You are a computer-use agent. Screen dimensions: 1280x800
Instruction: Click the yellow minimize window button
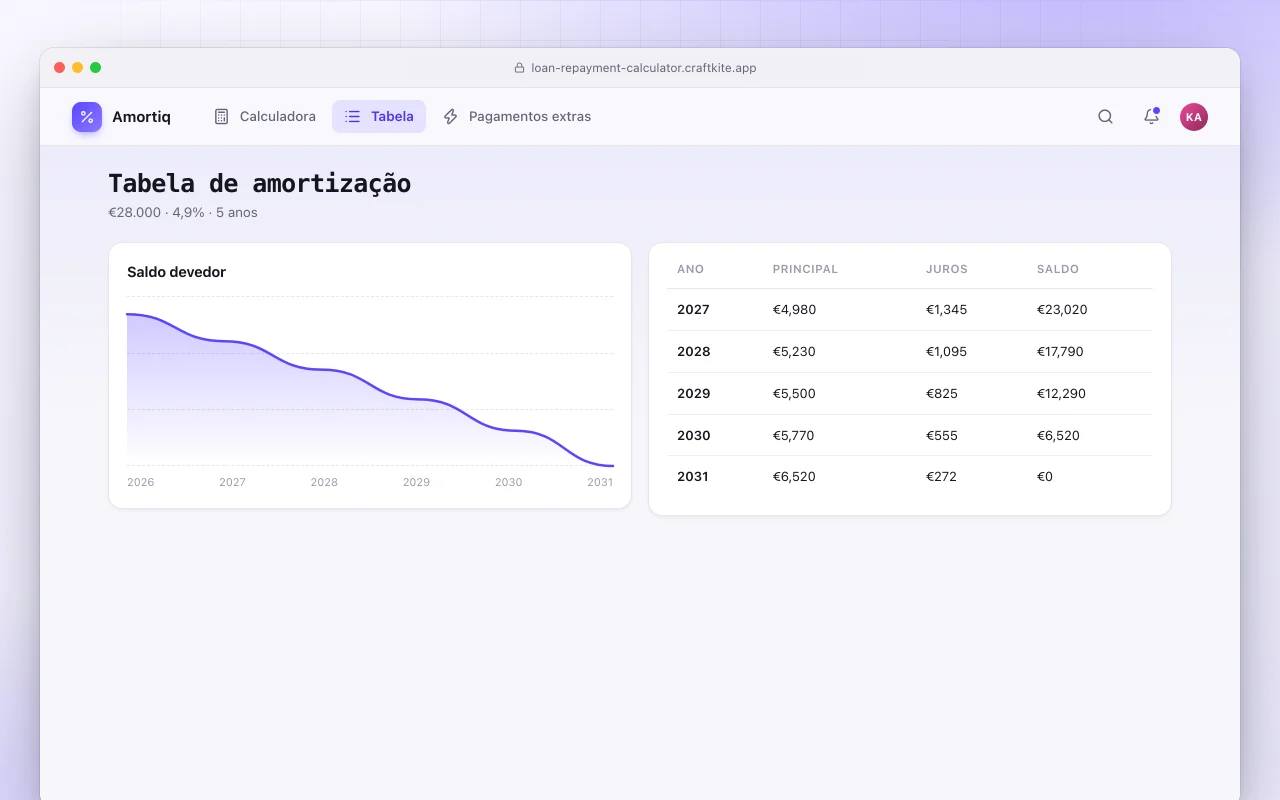(78, 68)
